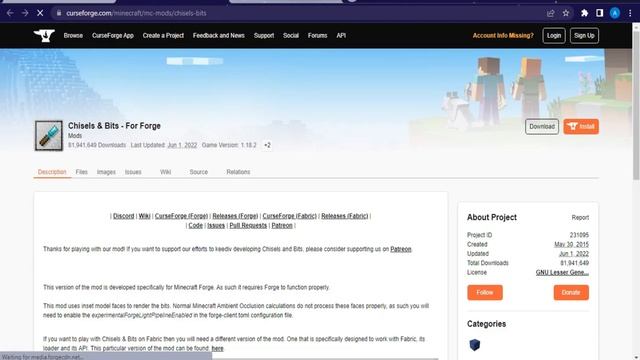Click the Created May 30, 2015 date
This screenshot has height=360, width=640.
coord(571,244)
